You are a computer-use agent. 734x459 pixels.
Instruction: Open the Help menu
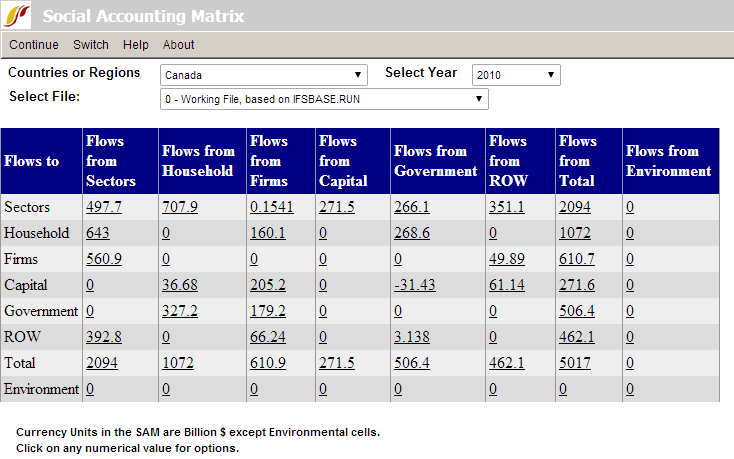[x=136, y=45]
